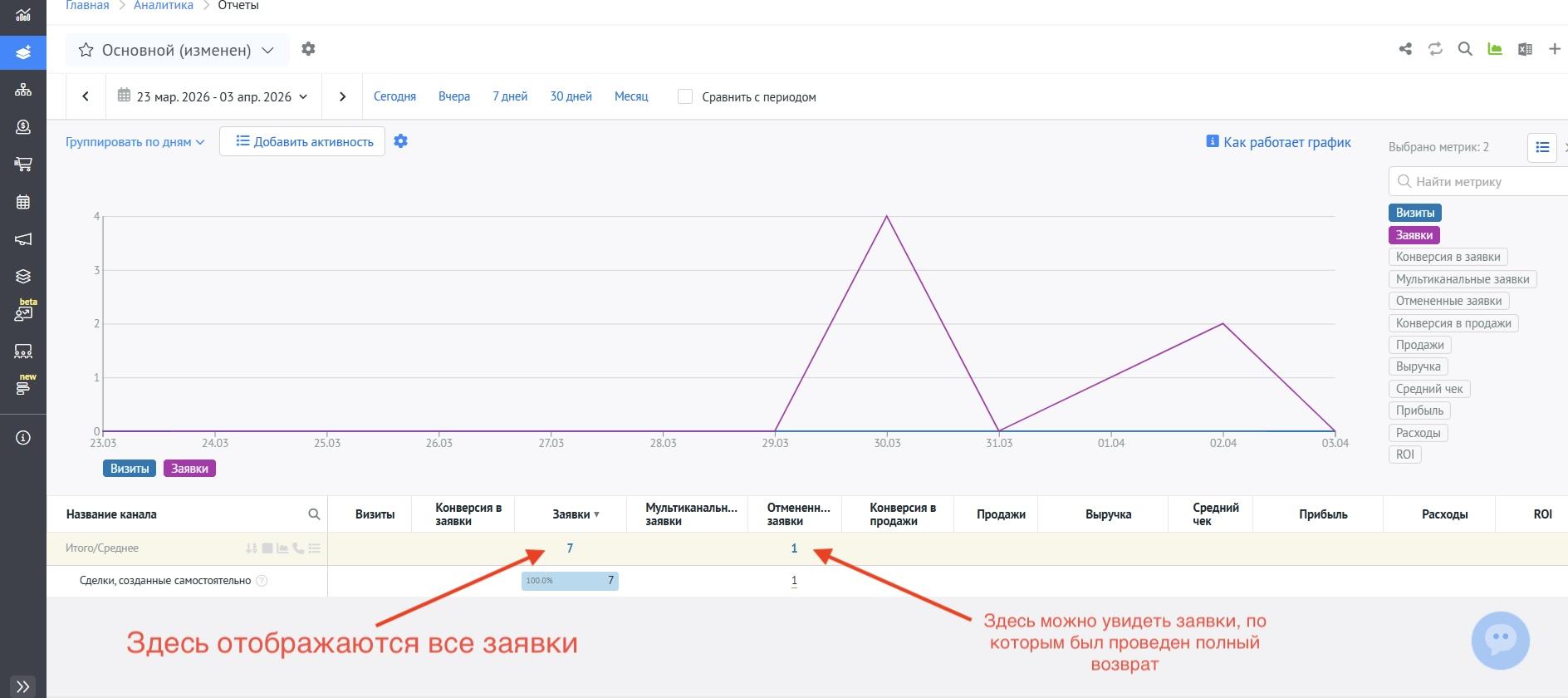
Task: Toggle the metrics list view button
Action: [1542, 147]
